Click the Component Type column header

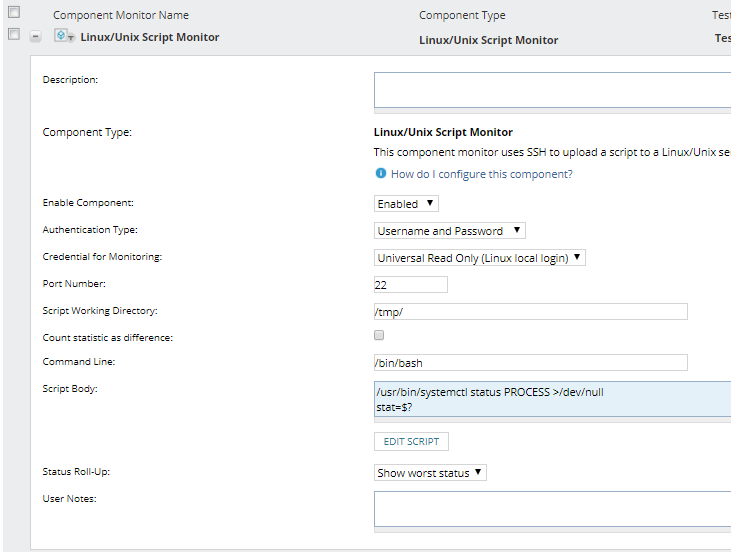(462, 15)
